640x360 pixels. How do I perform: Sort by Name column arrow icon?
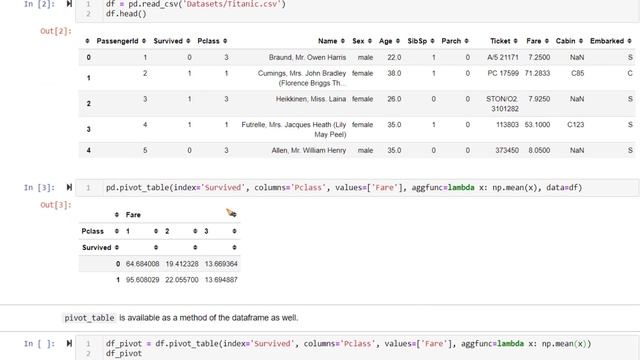[x=342, y=41]
